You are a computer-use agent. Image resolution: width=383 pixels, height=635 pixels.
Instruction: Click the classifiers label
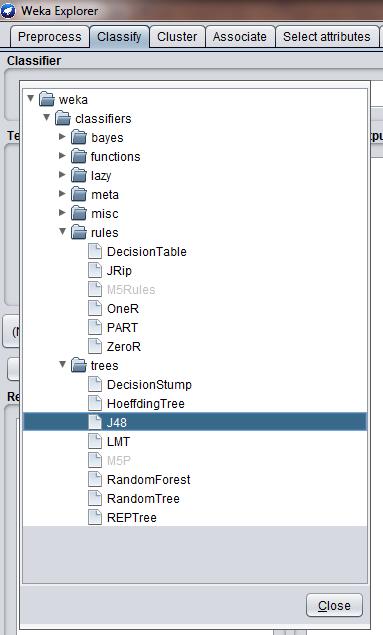click(103, 118)
